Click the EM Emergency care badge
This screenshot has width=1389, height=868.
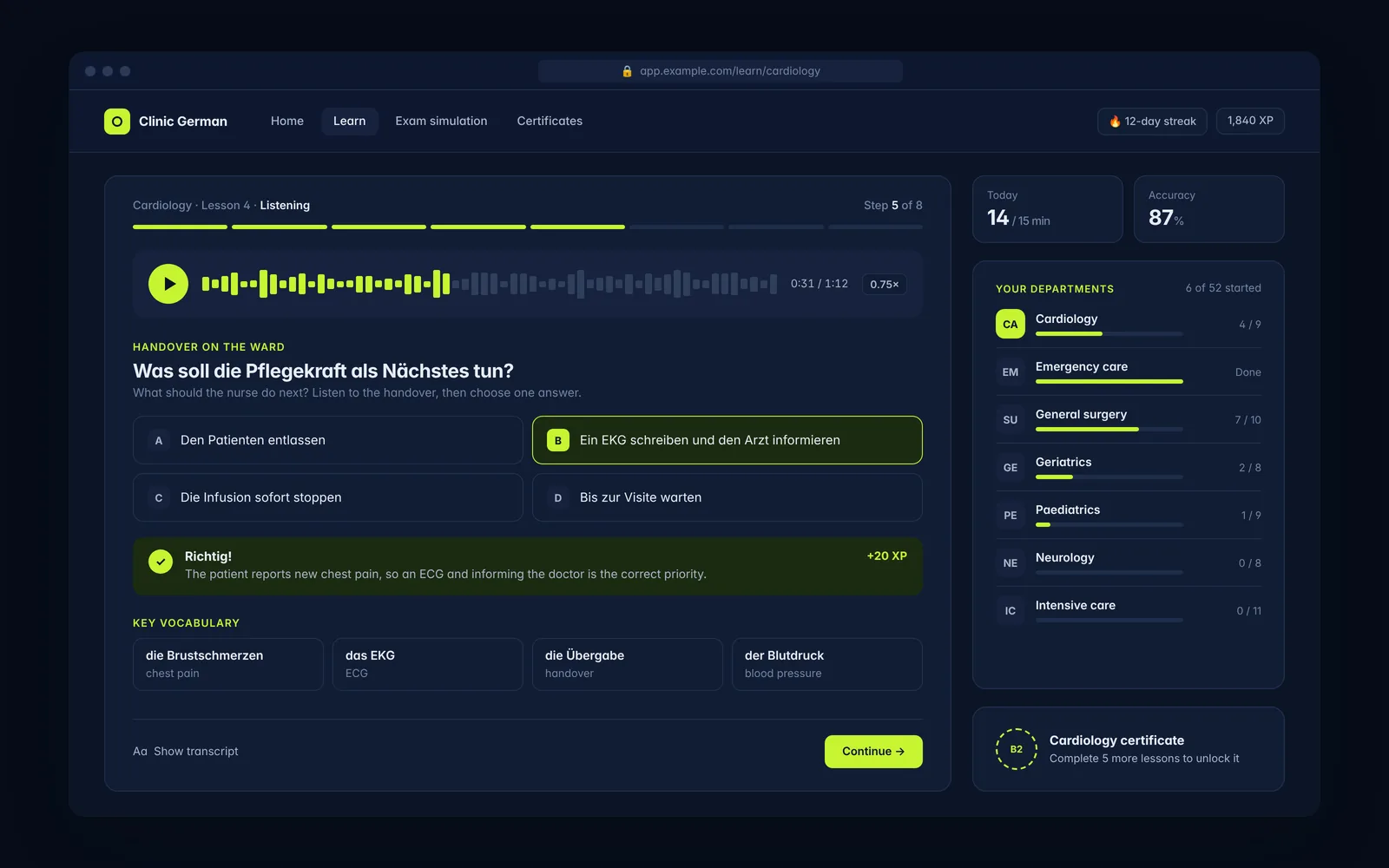tap(1010, 372)
